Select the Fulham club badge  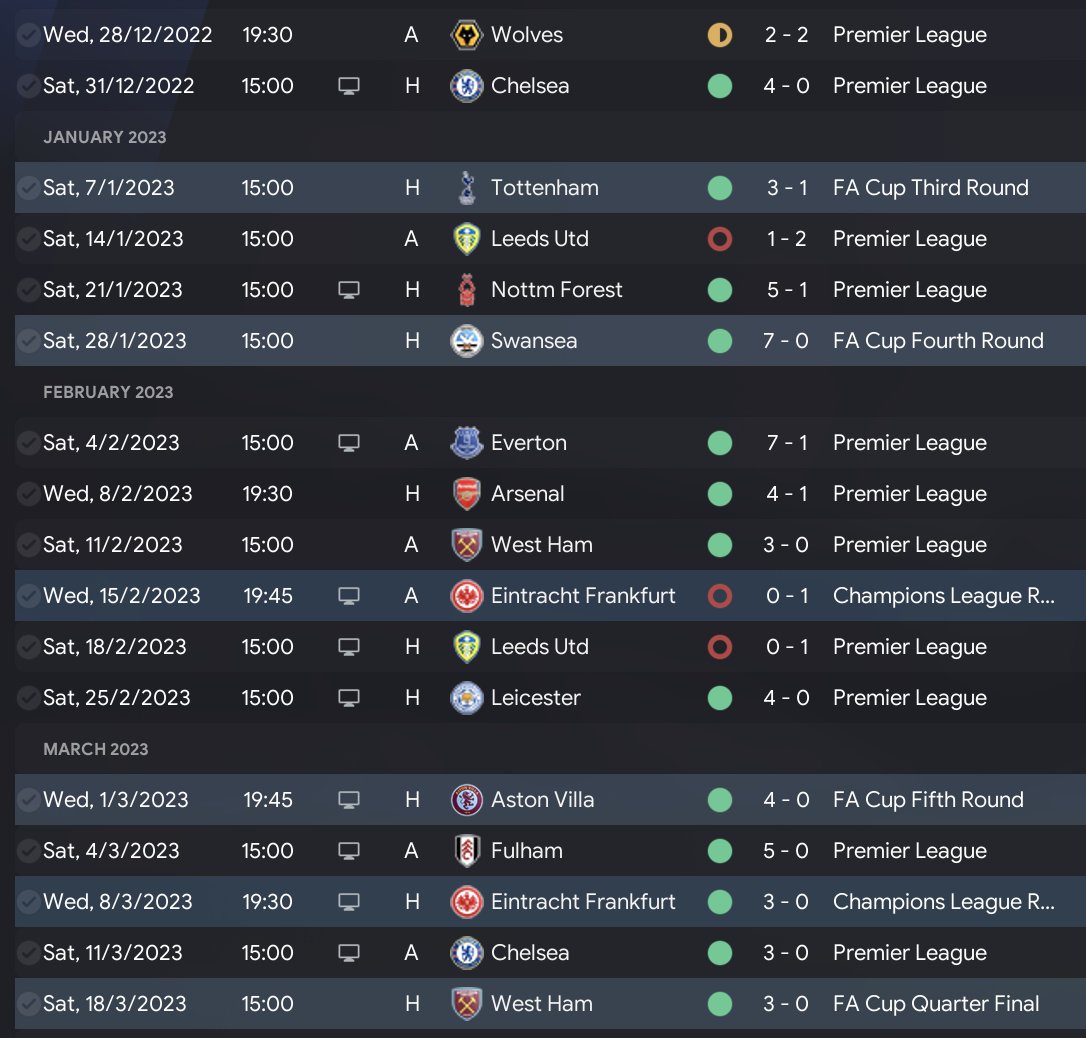pyautogui.click(x=467, y=851)
